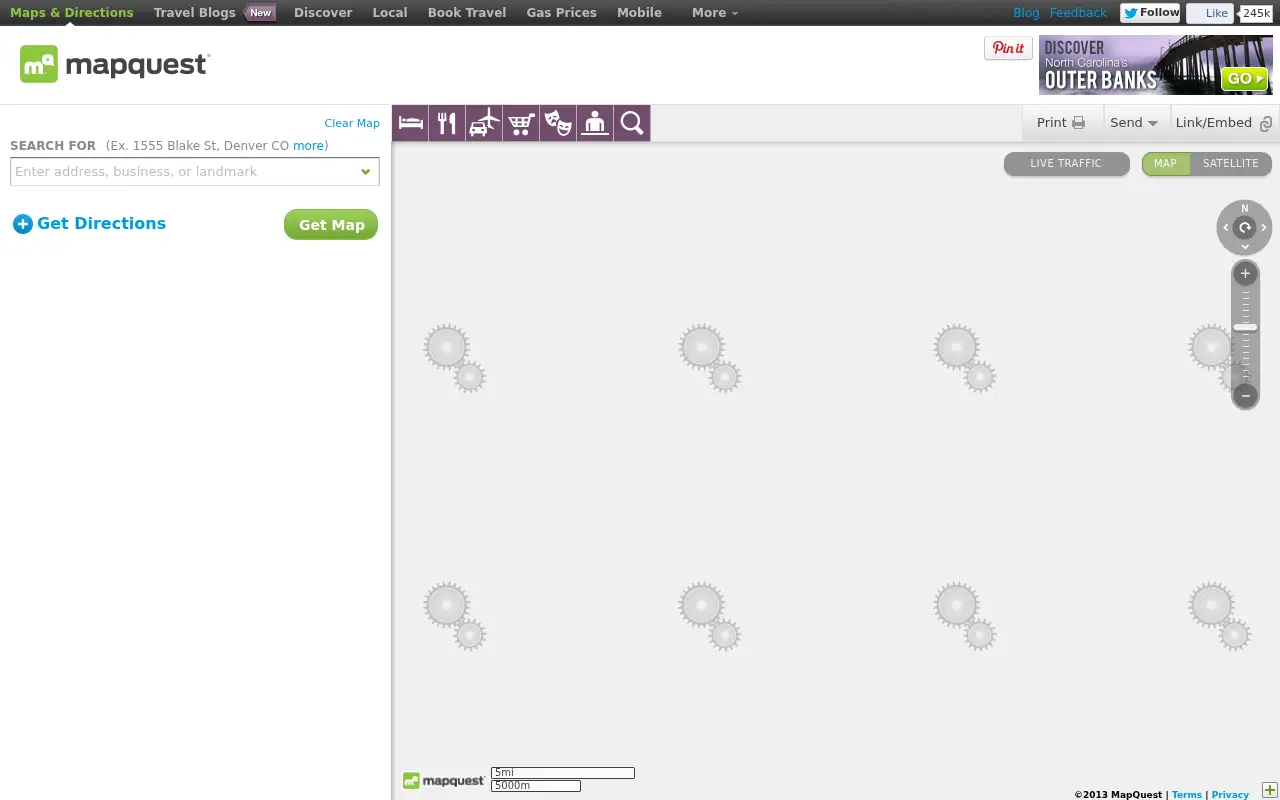Print the map

point(1061,123)
